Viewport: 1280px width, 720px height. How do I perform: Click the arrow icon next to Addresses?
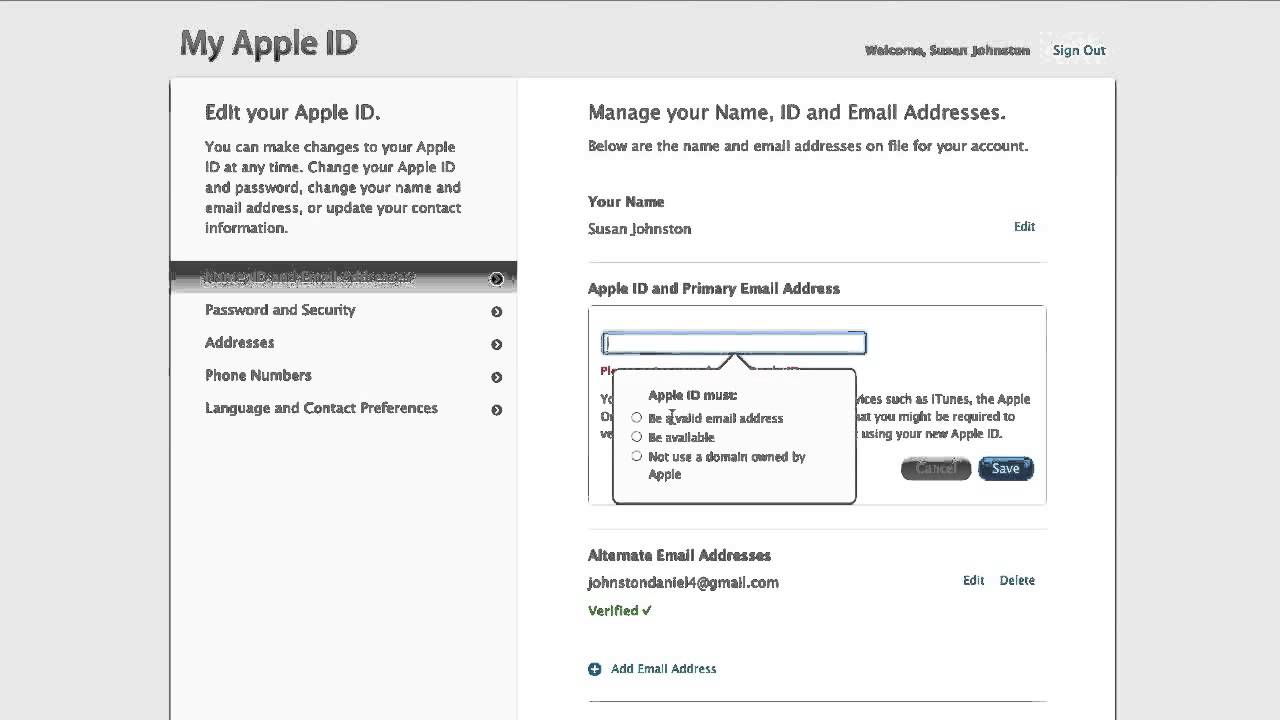coord(496,345)
